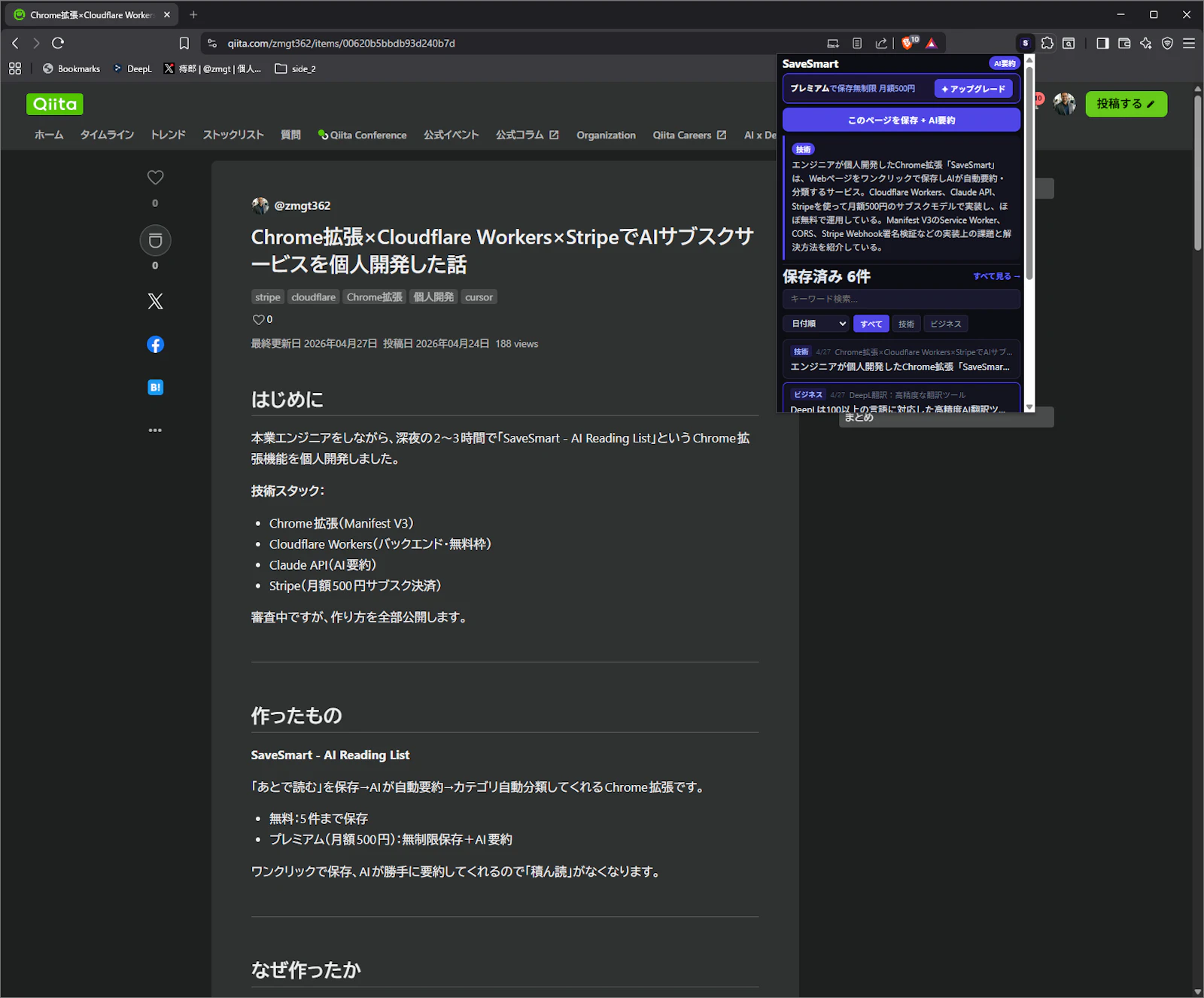Go back to the previous page
1204x998 pixels.
tap(15, 43)
